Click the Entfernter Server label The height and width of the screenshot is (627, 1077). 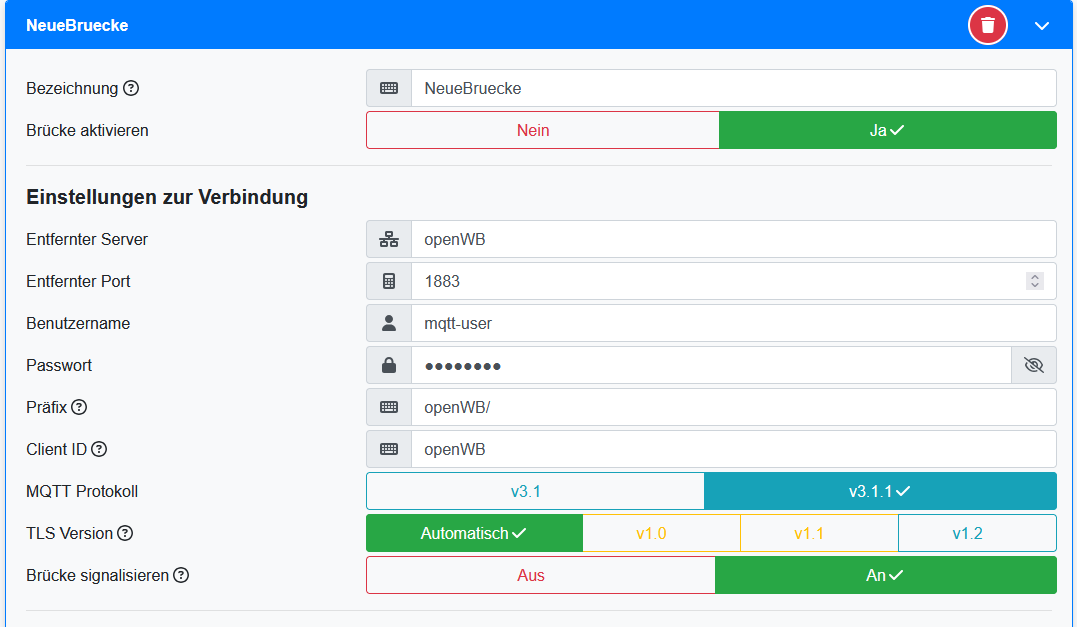(87, 239)
